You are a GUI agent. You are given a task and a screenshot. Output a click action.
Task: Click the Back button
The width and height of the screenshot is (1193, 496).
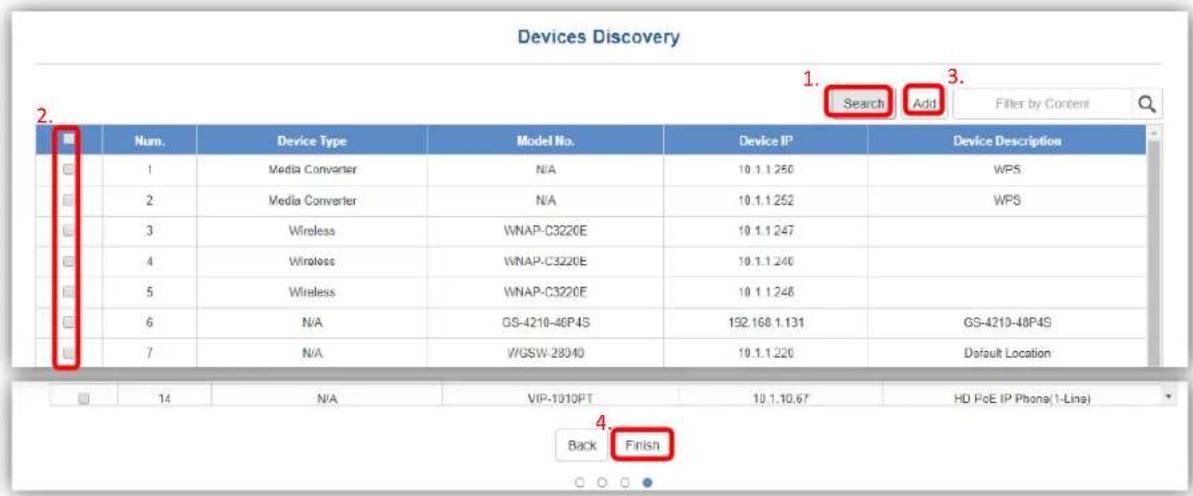point(583,446)
